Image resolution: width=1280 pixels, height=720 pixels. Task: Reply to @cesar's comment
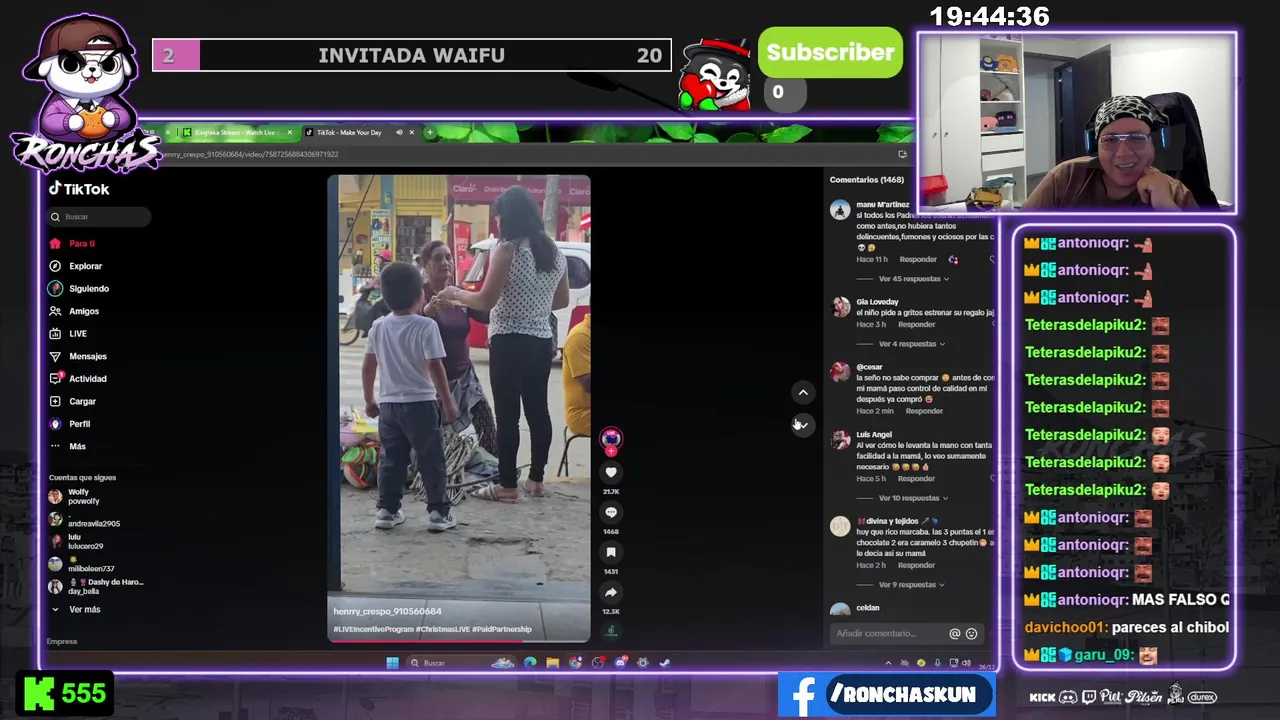tap(924, 411)
